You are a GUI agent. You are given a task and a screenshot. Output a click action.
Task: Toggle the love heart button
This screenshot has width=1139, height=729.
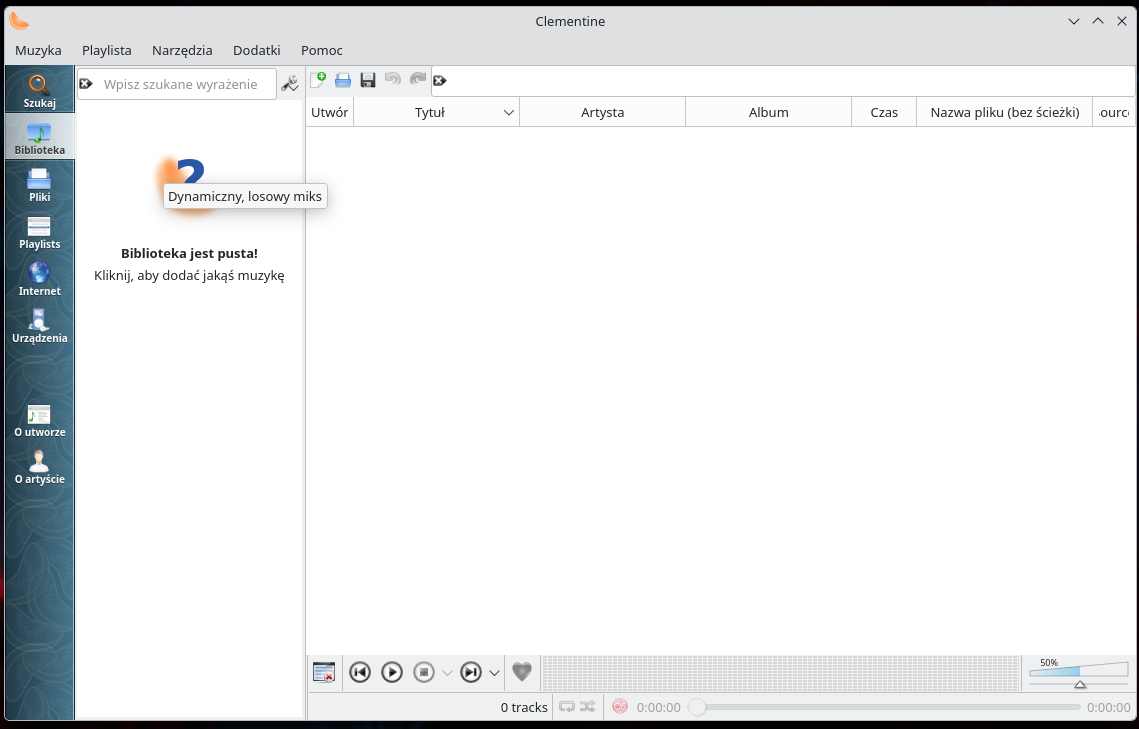click(522, 672)
